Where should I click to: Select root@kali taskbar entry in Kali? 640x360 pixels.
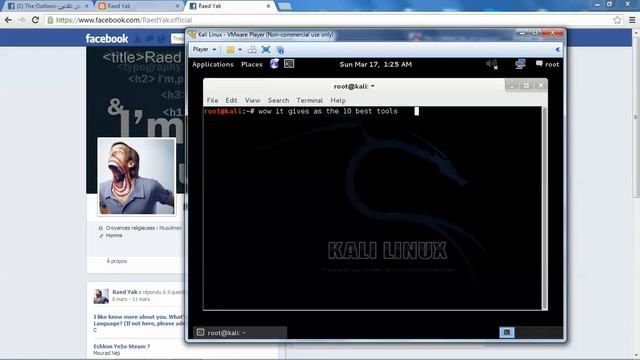point(240,333)
